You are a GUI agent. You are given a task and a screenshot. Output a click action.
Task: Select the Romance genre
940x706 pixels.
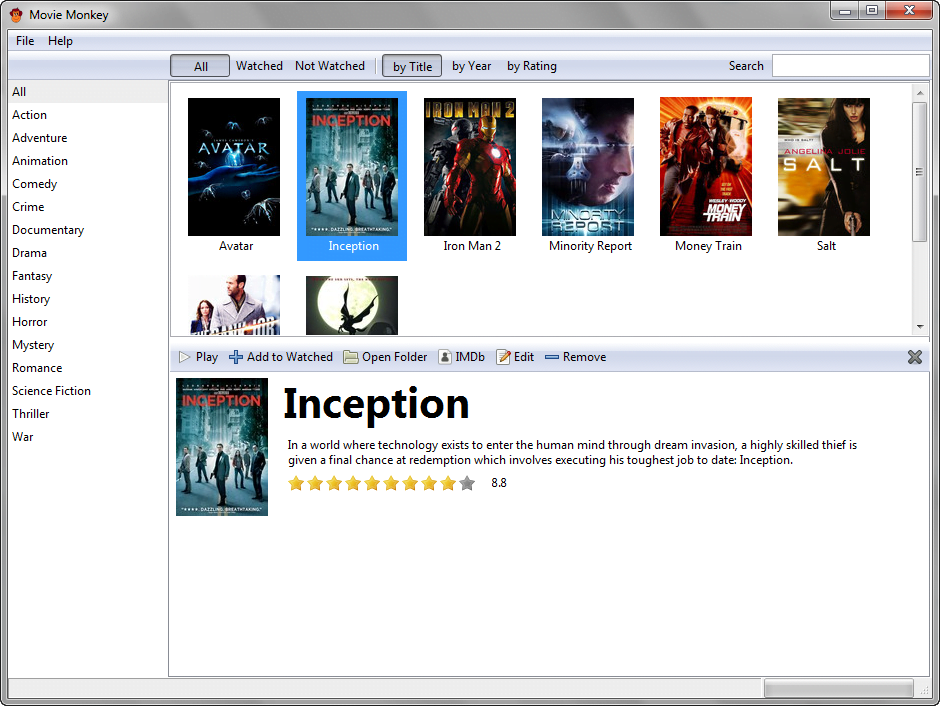point(88,368)
